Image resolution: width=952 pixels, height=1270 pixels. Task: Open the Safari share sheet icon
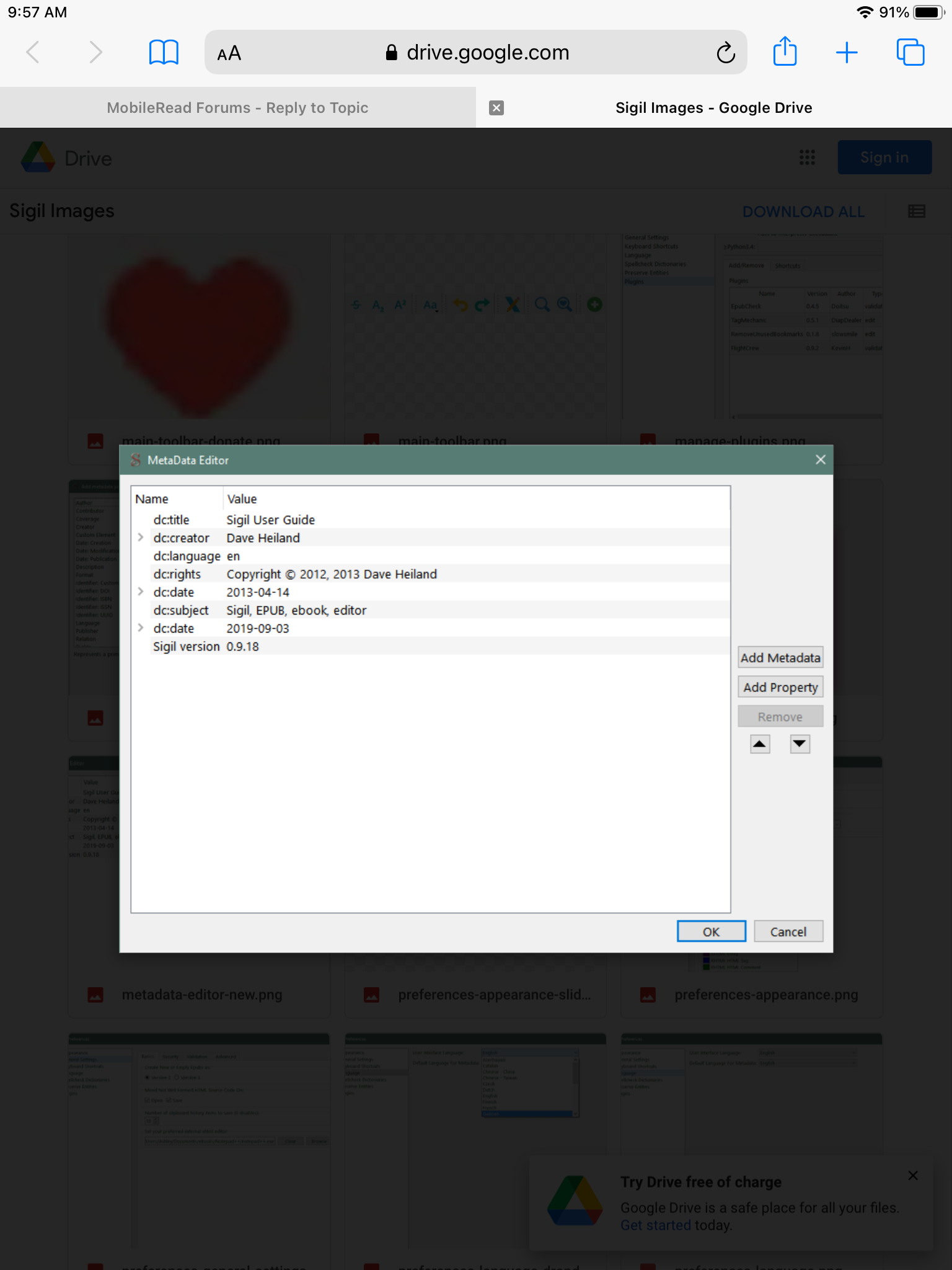pyautogui.click(x=785, y=51)
